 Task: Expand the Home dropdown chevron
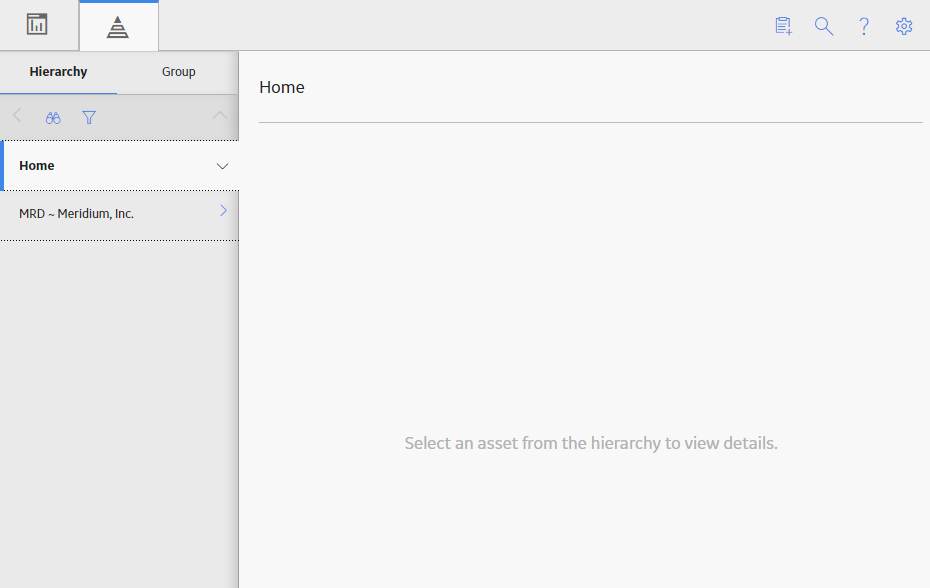(222, 166)
